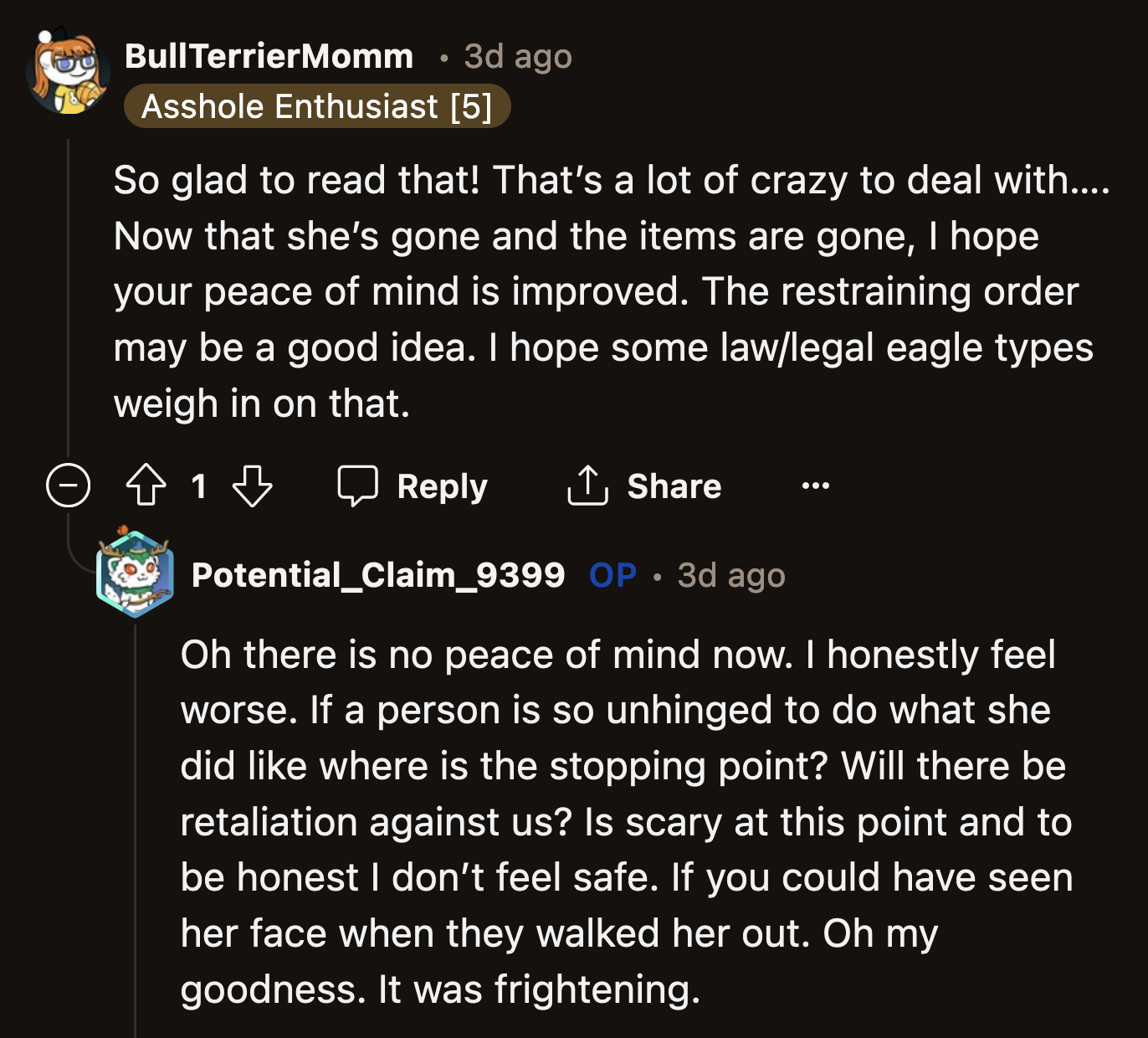This screenshot has height=1038, width=1148.
Task: Click Potential_Claim_9399's hexagonal dragon avatar
Action: (134, 574)
